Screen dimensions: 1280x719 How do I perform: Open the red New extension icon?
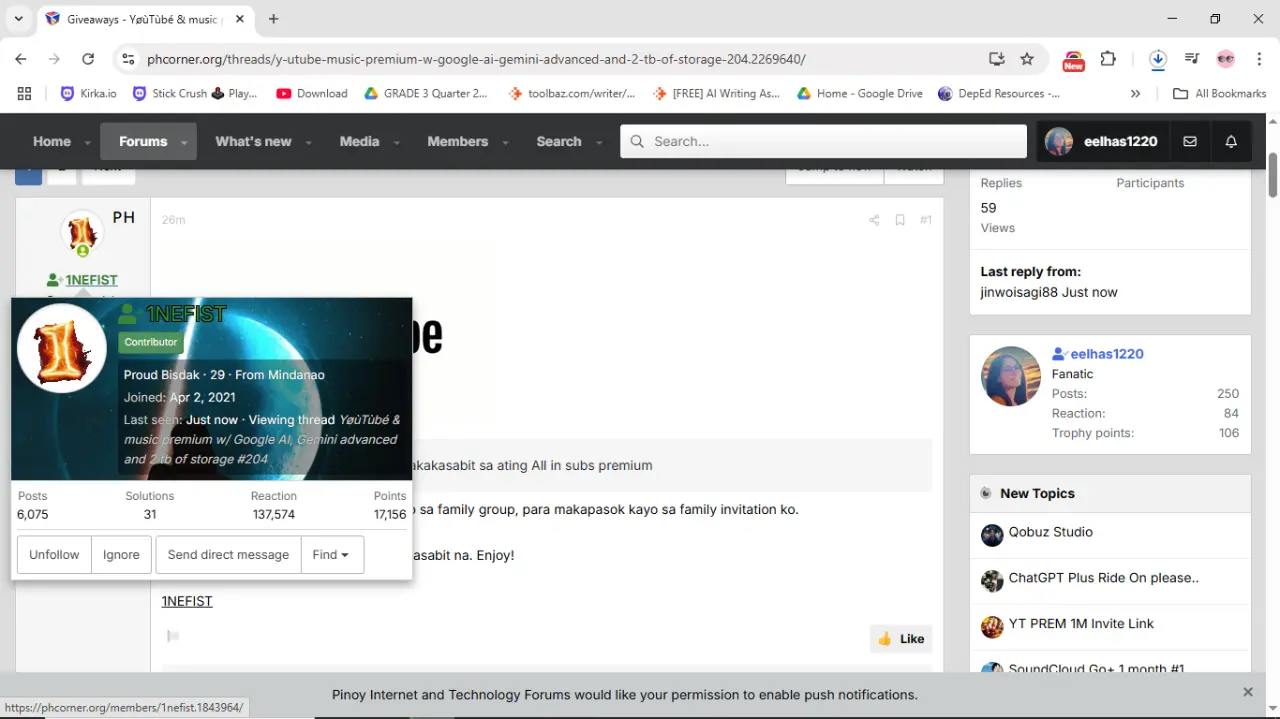(x=1073, y=60)
